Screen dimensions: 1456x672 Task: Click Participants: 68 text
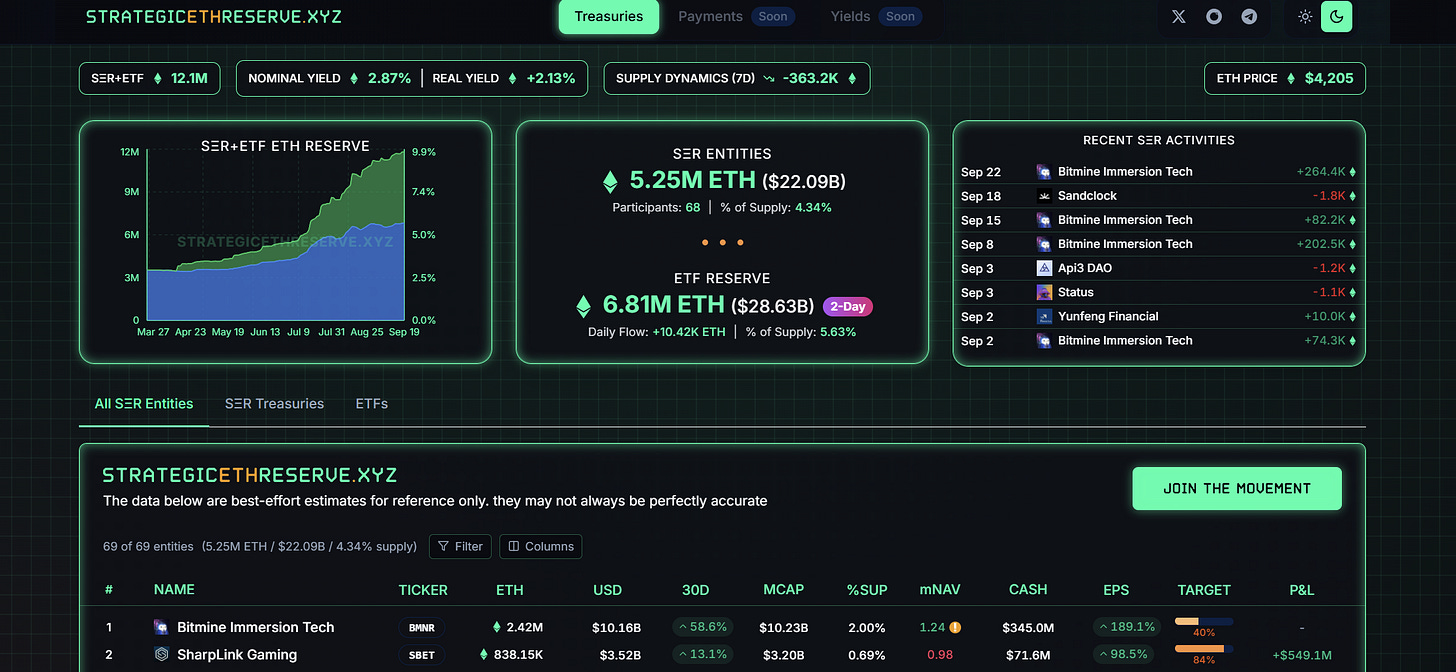pyautogui.click(x=656, y=207)
